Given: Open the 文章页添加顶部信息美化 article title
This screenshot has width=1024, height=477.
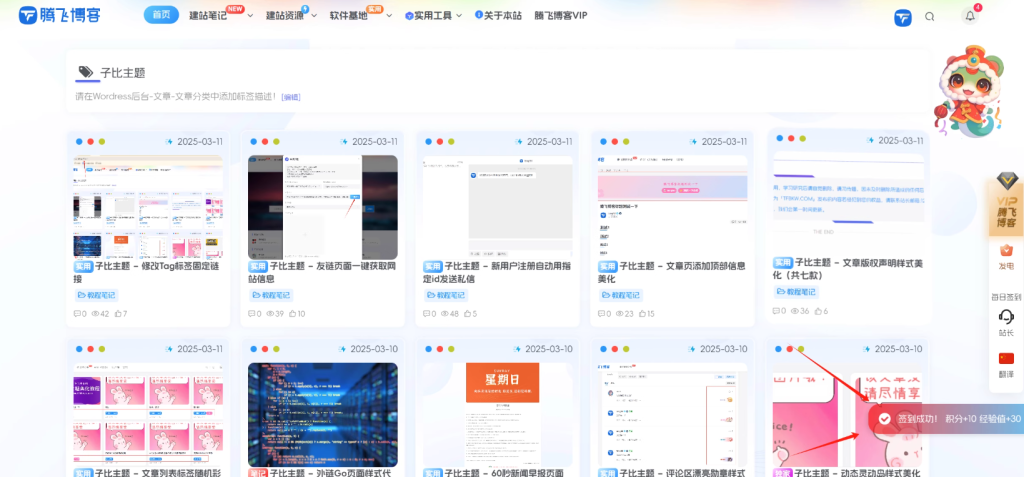Looking at the screenshot, I should click(673, 272).
